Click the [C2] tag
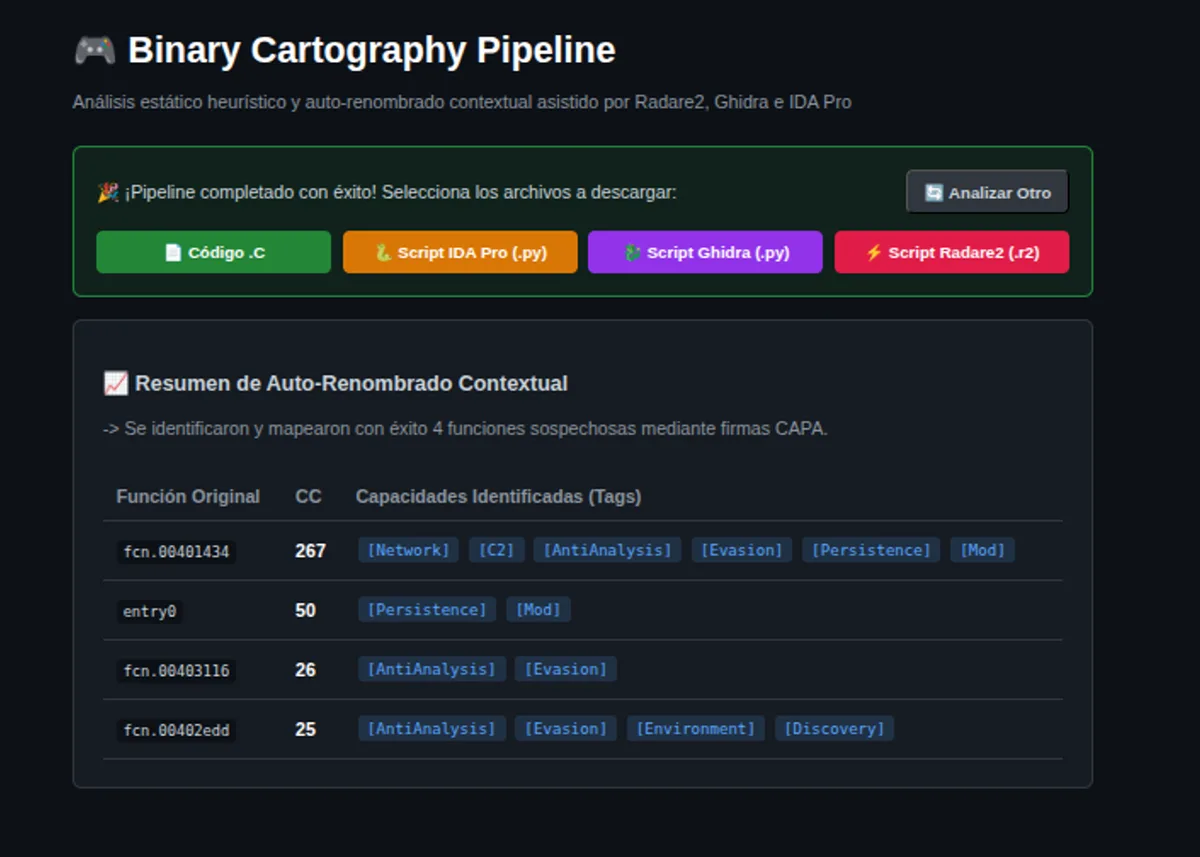Screen dimensions: 1200x857 pos(496,550)
